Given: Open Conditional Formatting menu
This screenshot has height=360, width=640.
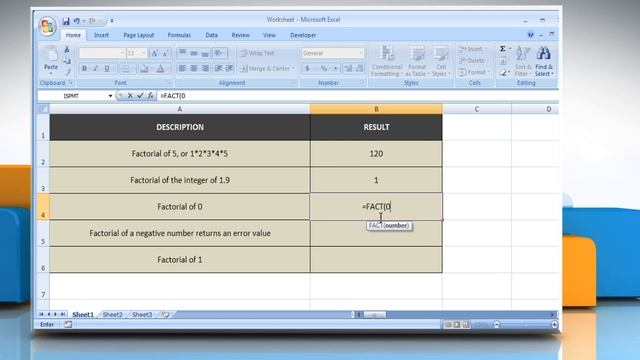Looking at the screenshot, I should [x=386, y=61].
